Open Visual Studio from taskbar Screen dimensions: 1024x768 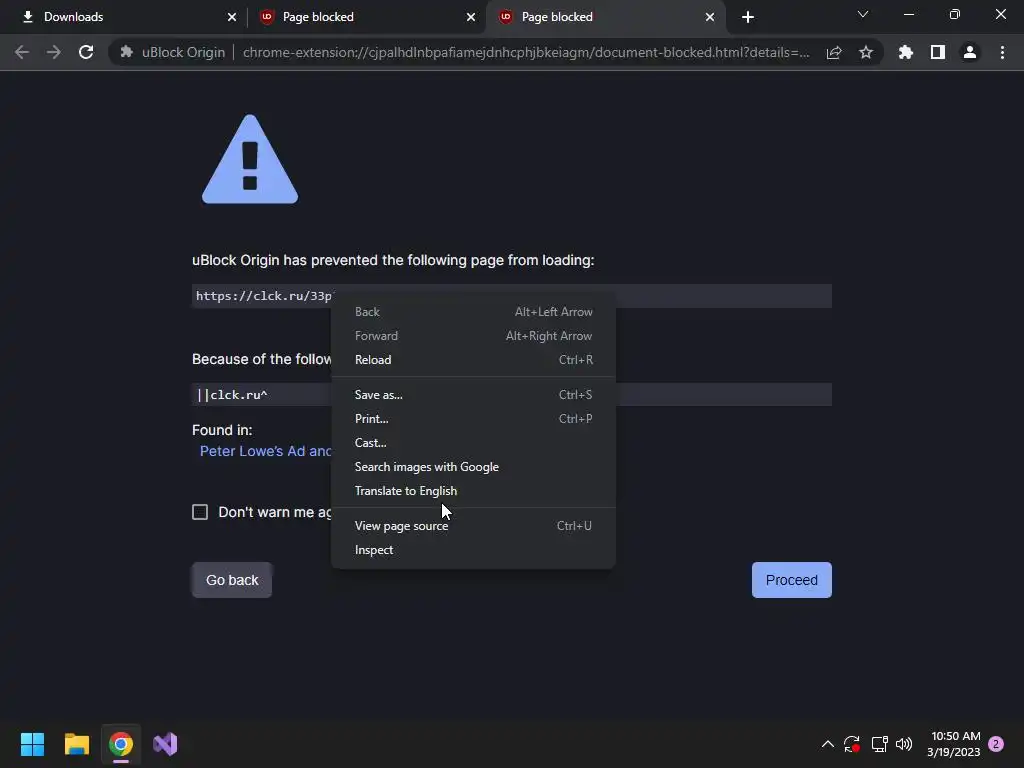(x=165, y=744)
